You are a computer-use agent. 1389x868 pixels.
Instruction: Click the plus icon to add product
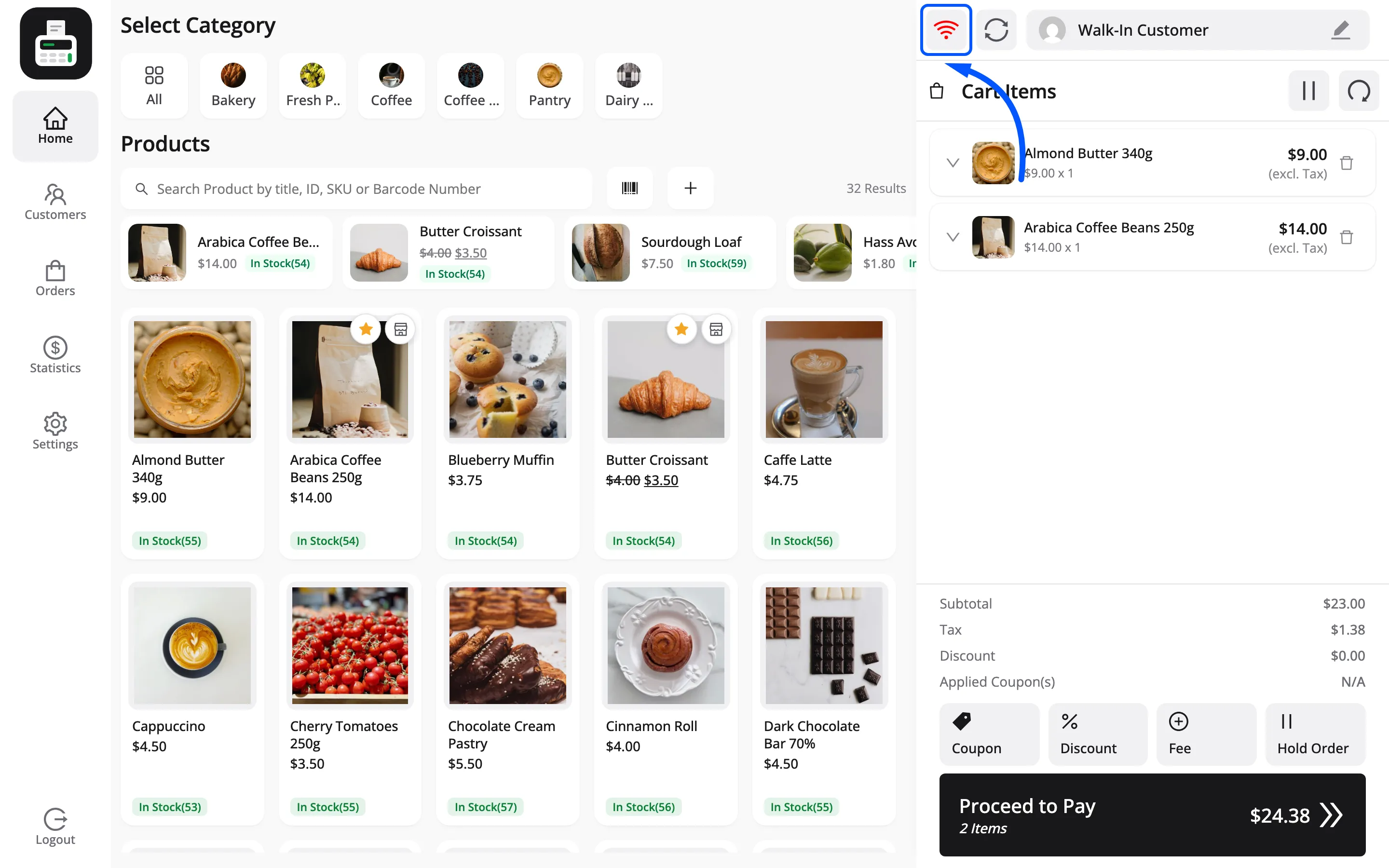[691, 188]
